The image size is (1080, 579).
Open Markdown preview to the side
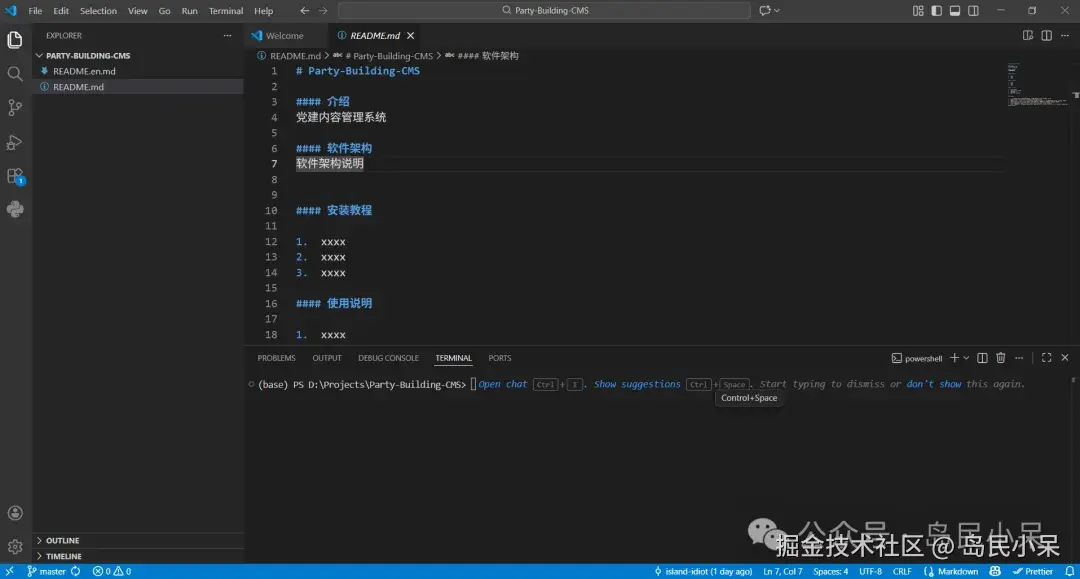1028,35
